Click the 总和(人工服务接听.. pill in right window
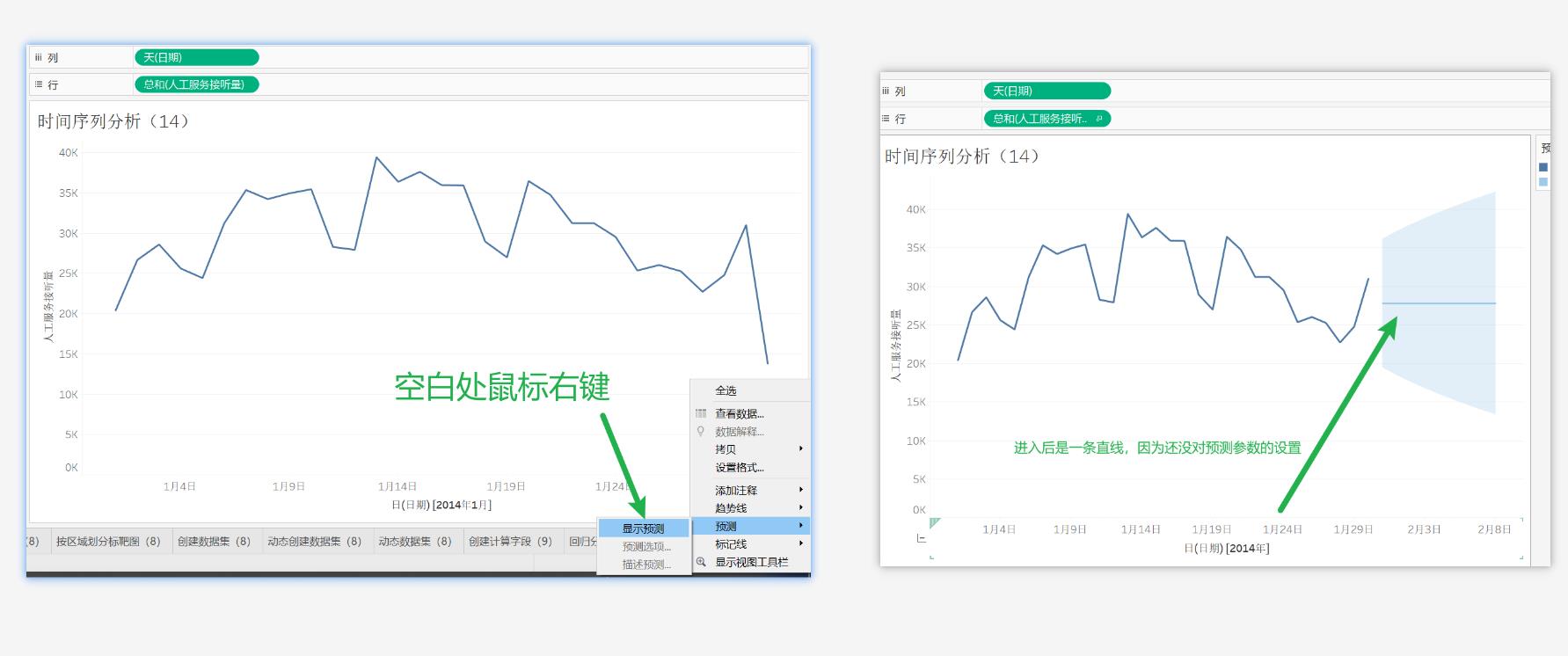The image size is (1568, 656). [x=1047, y=118]
